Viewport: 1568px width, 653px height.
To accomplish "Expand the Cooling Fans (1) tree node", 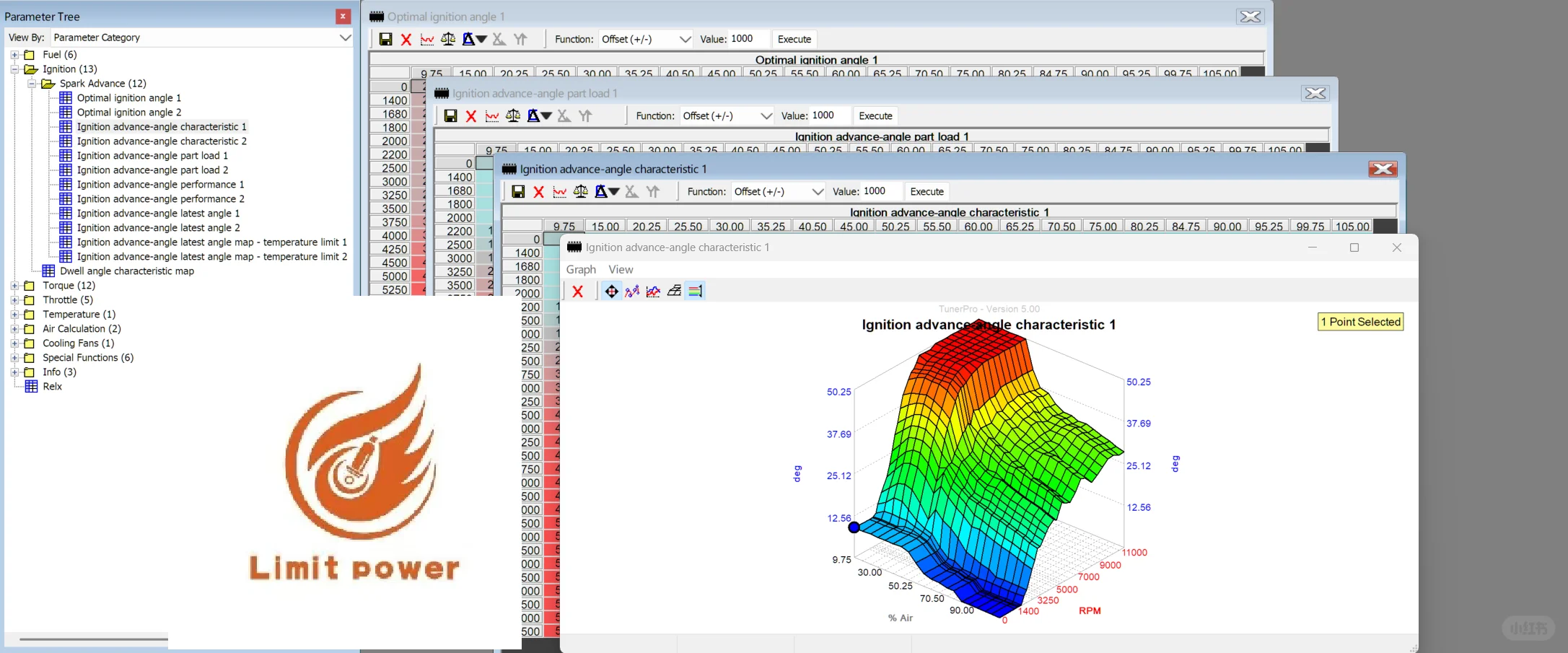I will (x=14, y=343).
